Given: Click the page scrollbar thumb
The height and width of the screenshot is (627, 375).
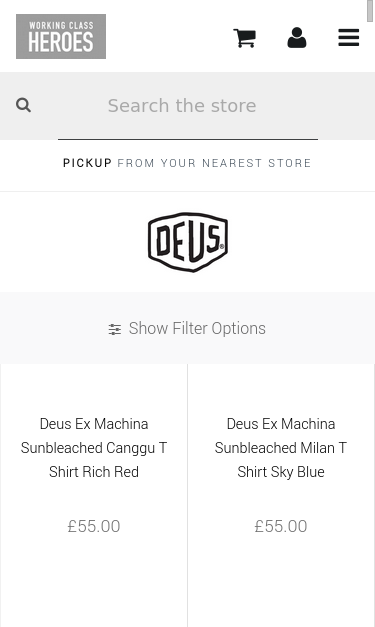Looking at the screenshot, I should coord(370,11).
